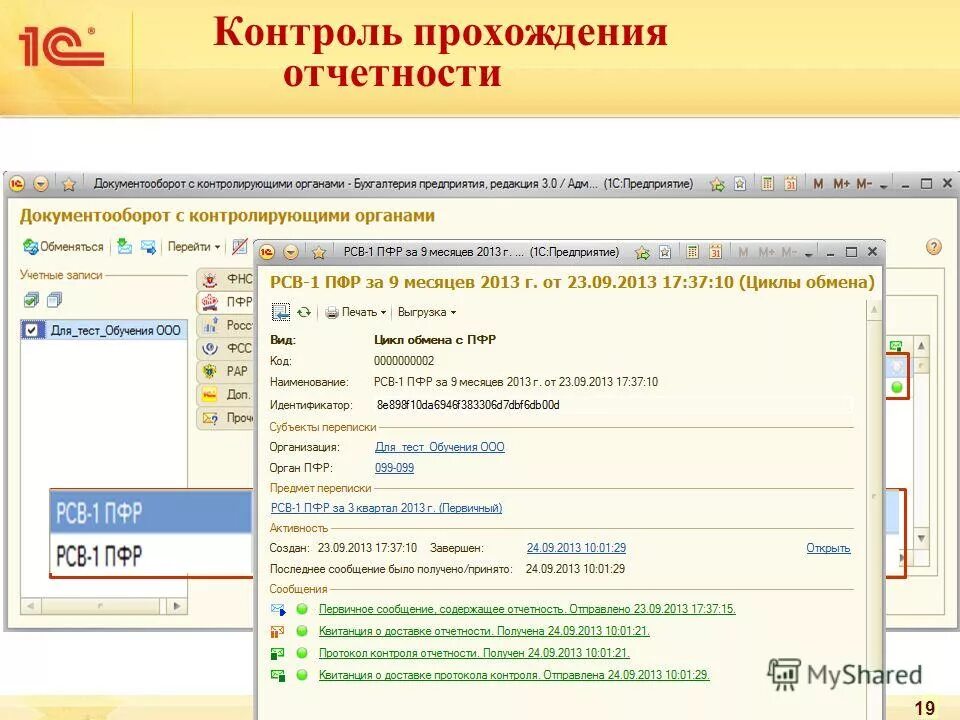Click the save and close icon before refresh
Screen dimensions: 960x720
[280, 312]
